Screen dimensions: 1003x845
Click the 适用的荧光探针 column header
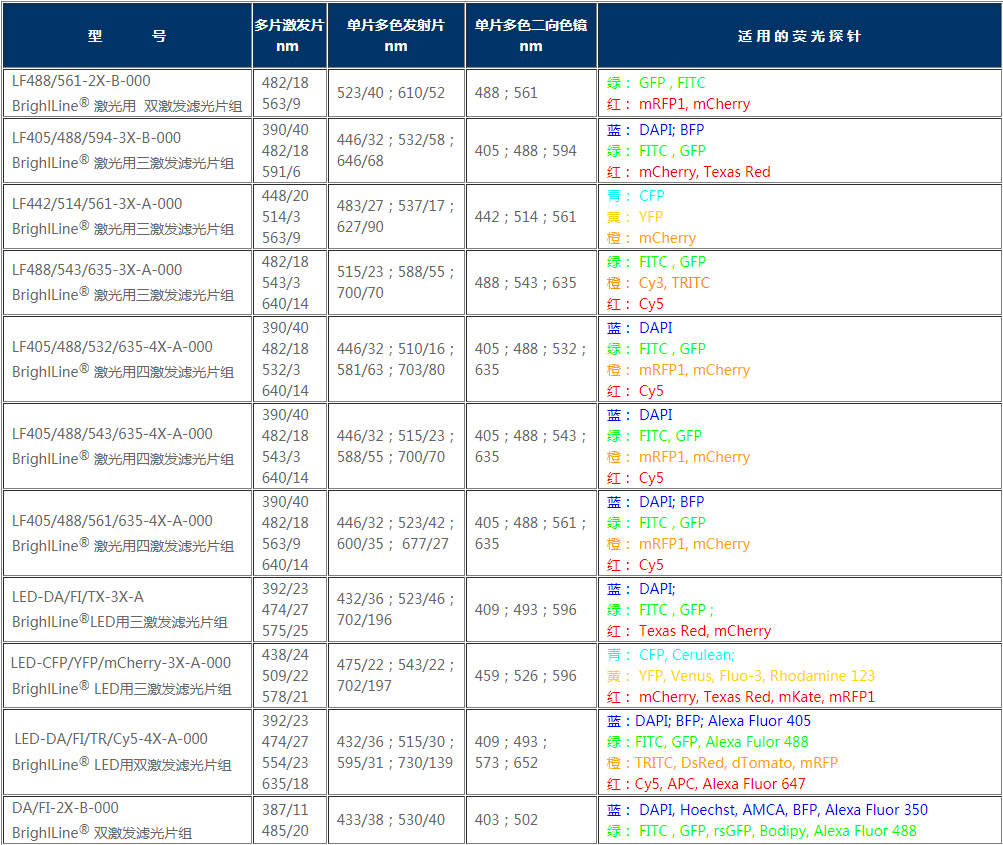pyautogui.click(x=800, y=36)
